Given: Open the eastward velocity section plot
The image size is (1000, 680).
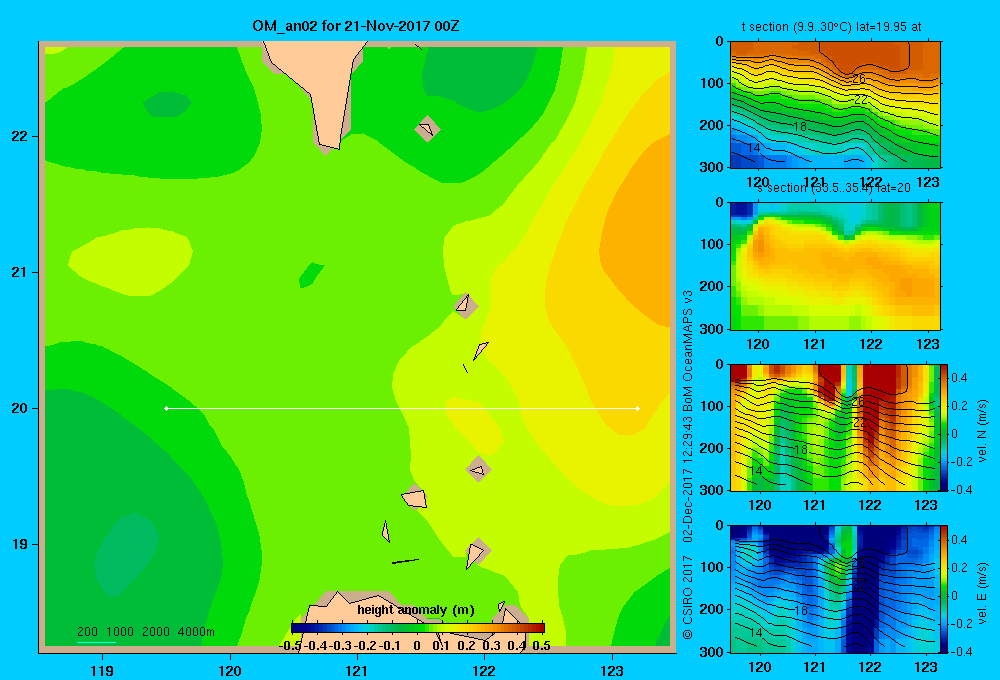Looking at the screenshot, I should pyautogui.click(x=835, y=589).
